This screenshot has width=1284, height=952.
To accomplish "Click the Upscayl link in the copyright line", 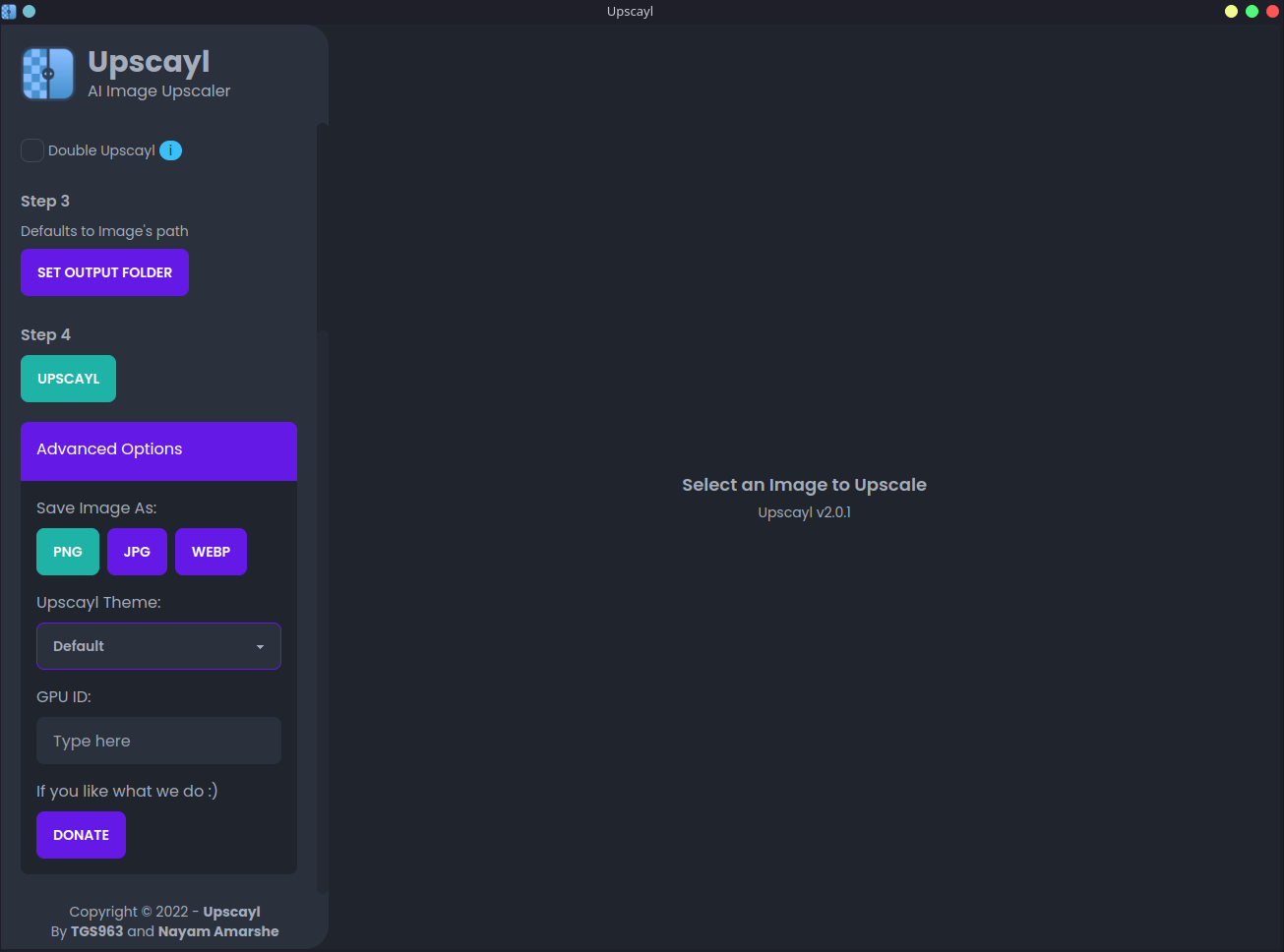I will tap(231, 912).
